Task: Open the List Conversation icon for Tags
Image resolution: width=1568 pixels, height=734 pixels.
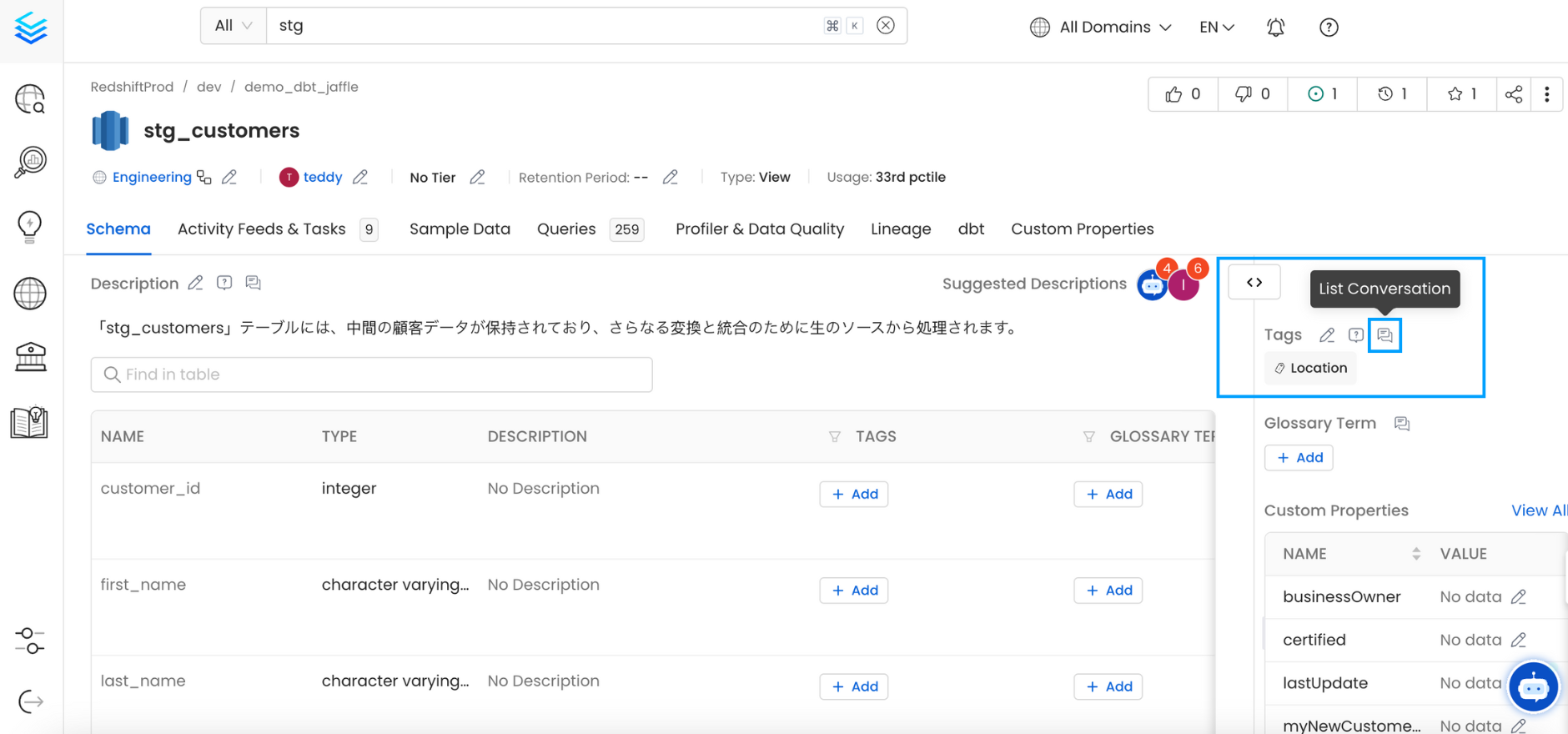Action: click(x=1385, y=335)
